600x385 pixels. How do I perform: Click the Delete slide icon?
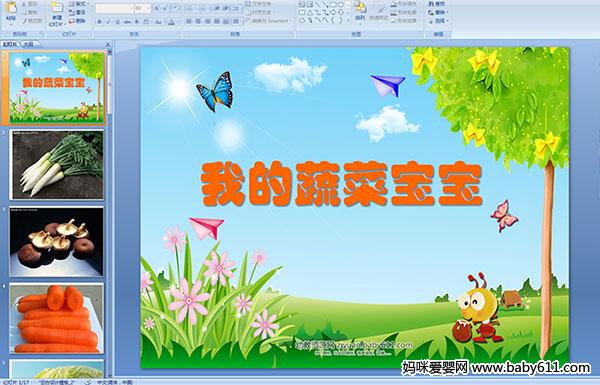(78, 21)
